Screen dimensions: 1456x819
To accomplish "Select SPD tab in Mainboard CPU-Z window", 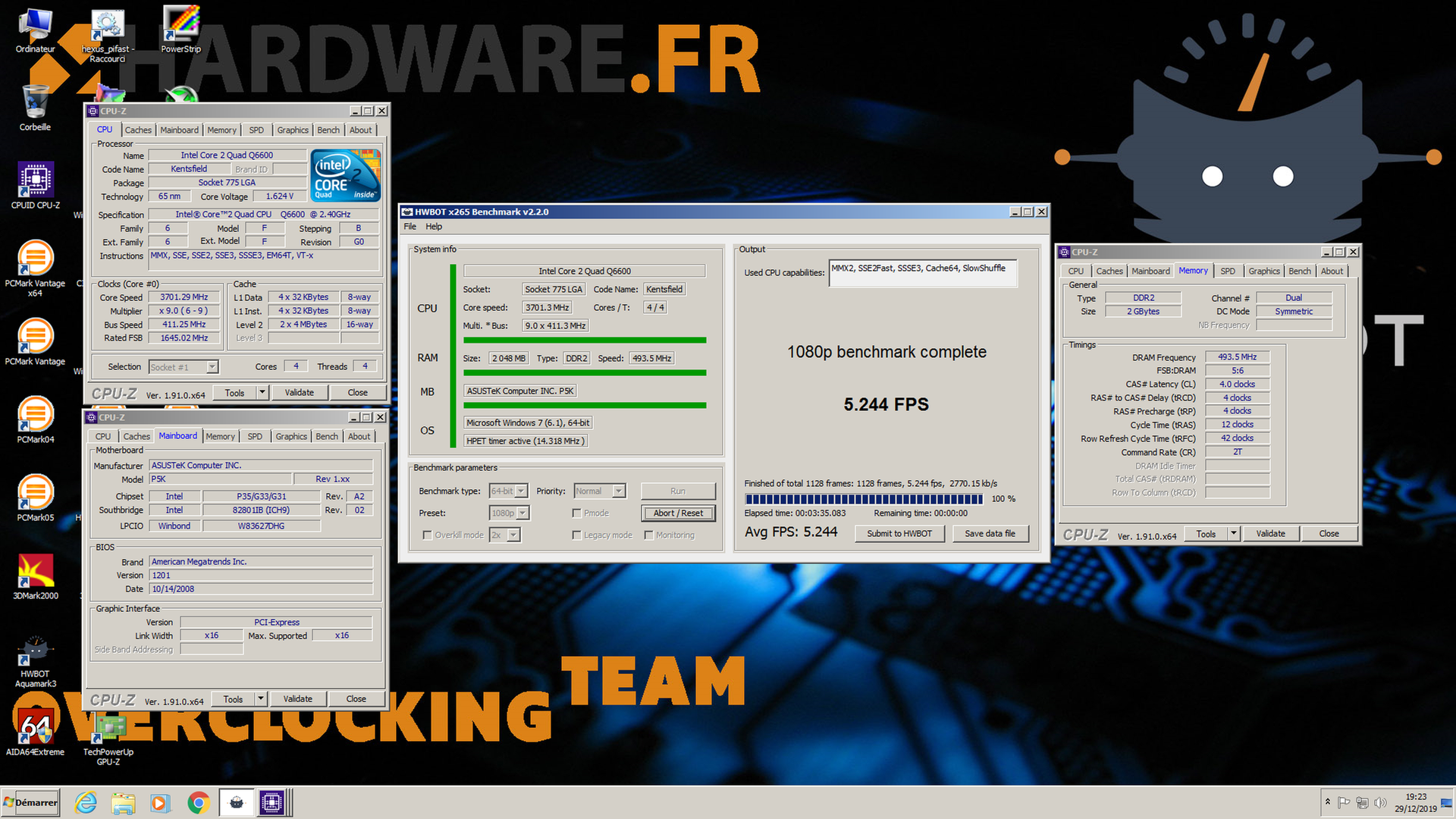I will (255, 437).
